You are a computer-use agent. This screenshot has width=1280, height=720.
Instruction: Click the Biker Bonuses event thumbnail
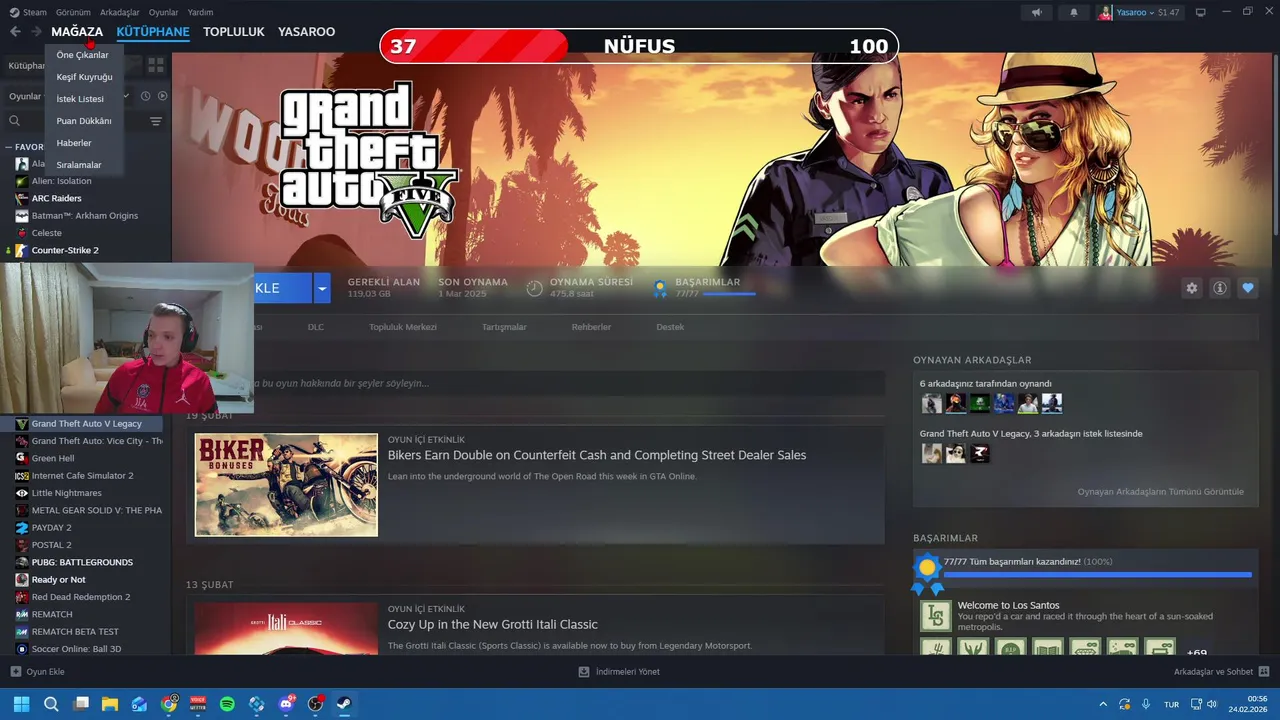[x=286, y=485]
